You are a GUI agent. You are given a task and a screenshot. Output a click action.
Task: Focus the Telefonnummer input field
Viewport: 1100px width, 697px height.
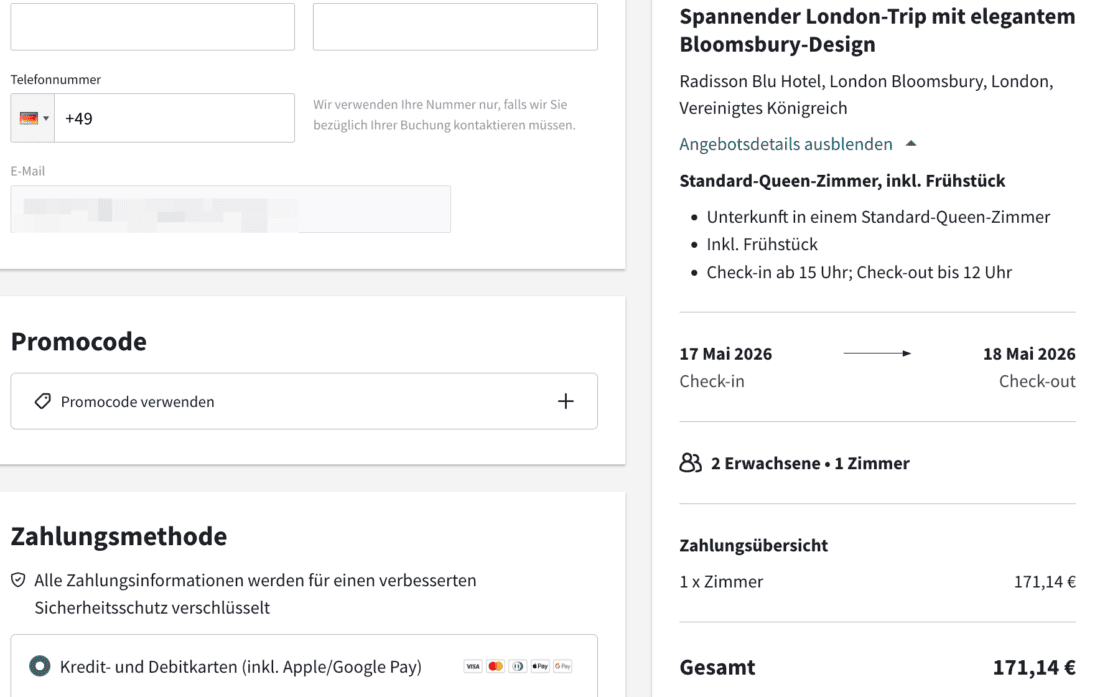[x=175, y=118]
